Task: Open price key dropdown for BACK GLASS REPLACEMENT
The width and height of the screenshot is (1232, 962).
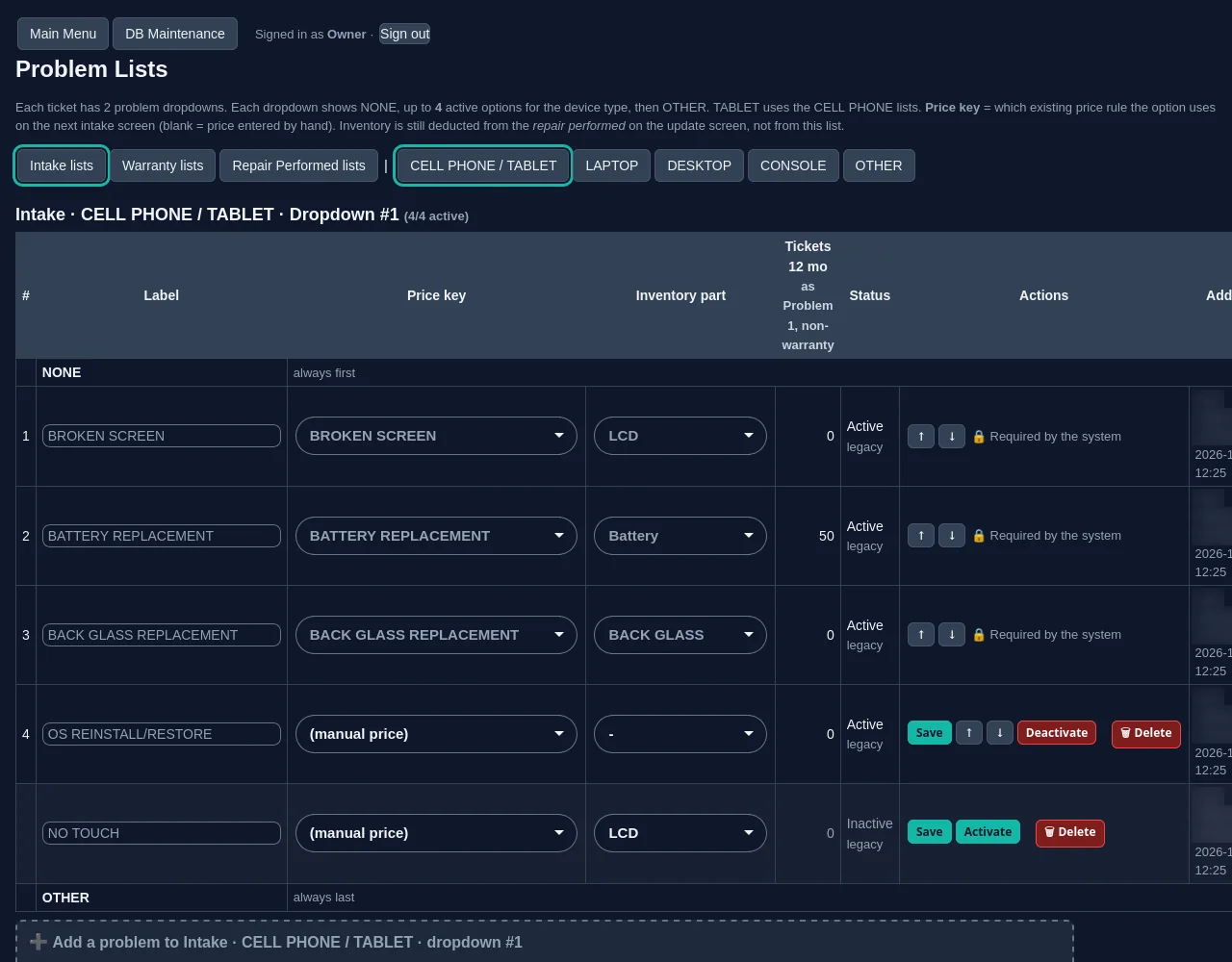Action: click(436, 635)
